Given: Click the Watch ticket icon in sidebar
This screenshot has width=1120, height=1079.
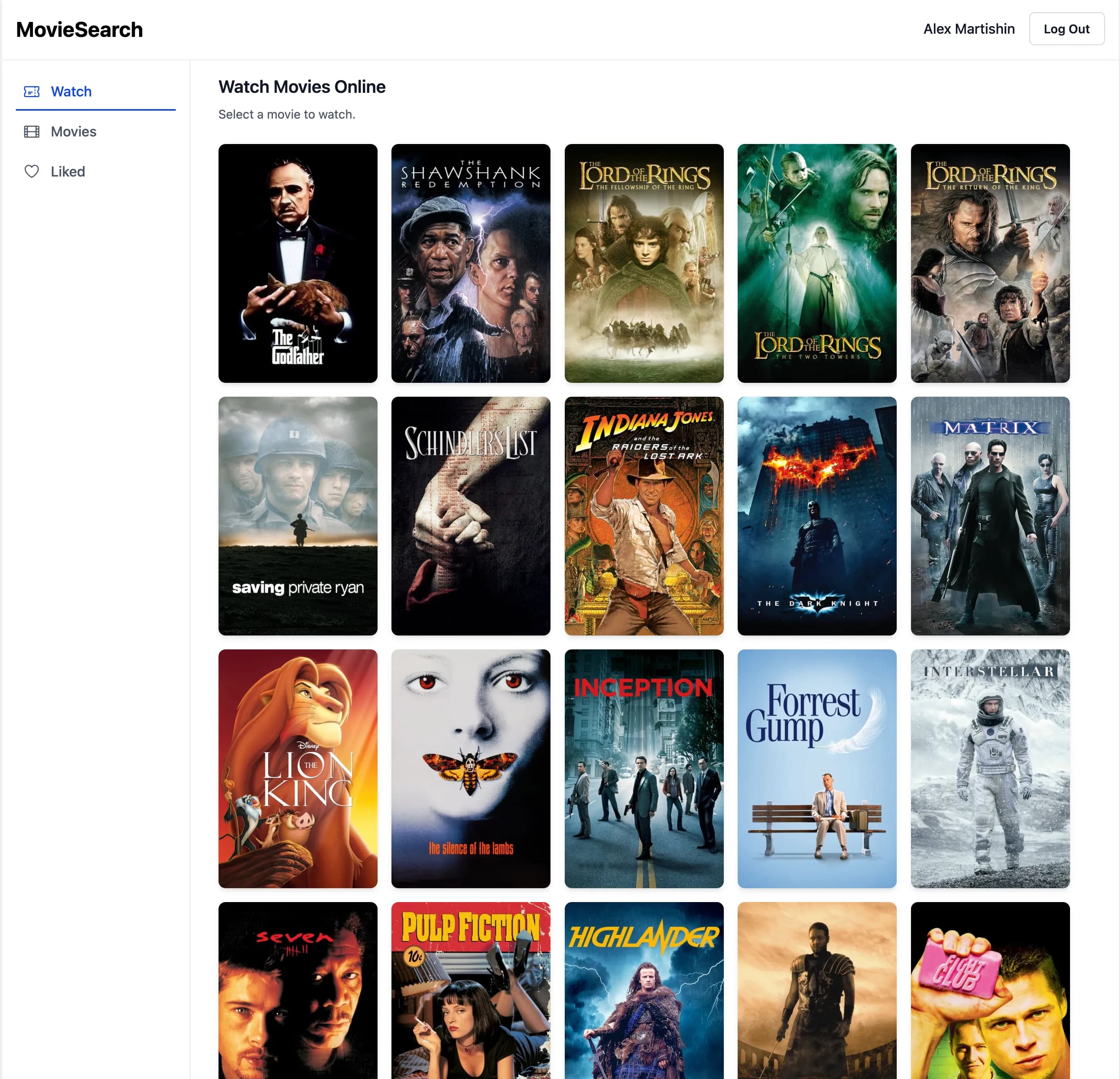Looking at the screenshot, I should (31, 92).
